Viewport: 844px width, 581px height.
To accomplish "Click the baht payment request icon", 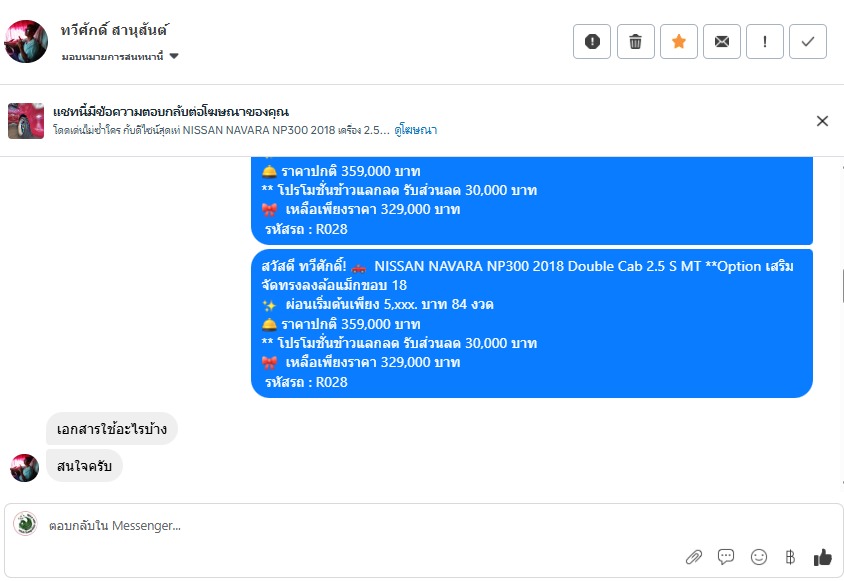I will (790, 557).
